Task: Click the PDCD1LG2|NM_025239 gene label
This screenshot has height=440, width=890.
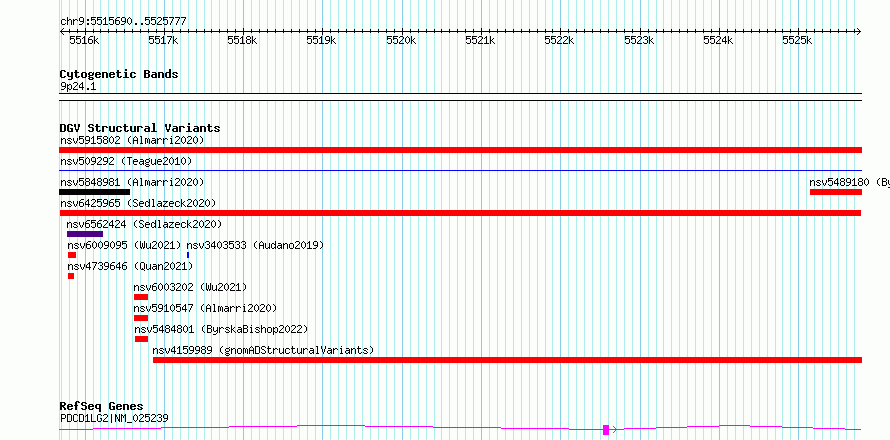Action: (x=114, y=418)
